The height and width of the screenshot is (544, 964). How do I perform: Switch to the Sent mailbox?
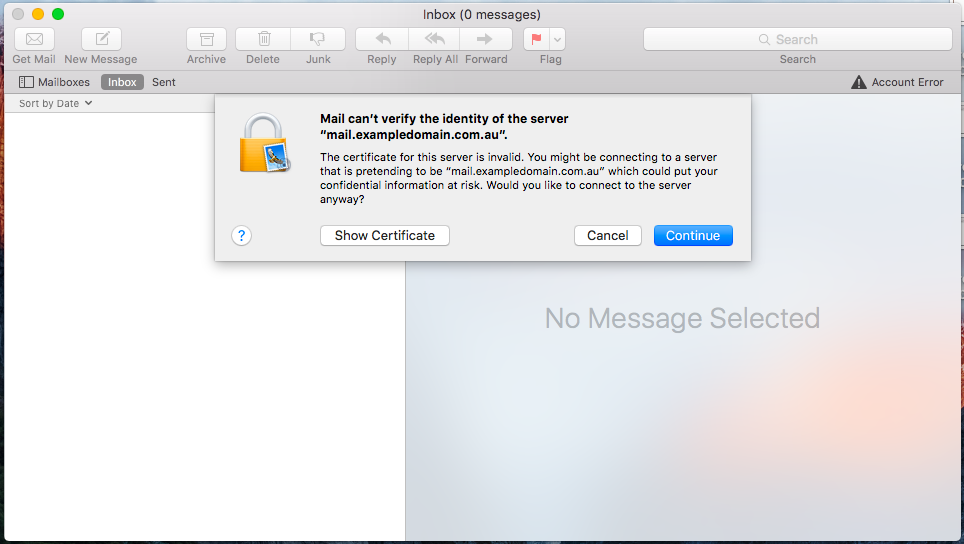point(164,82)
